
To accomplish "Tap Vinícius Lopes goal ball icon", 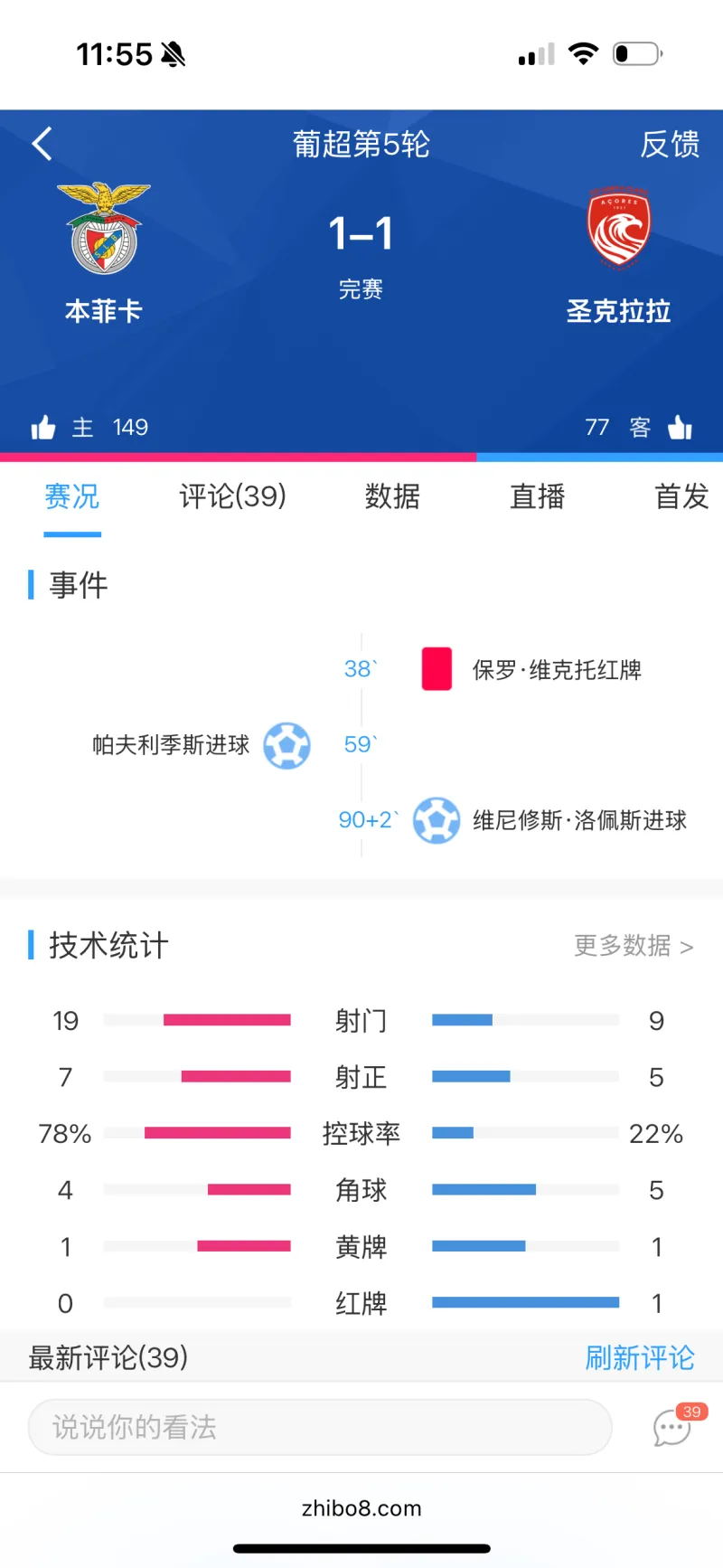I will click(x=437, y=820).
